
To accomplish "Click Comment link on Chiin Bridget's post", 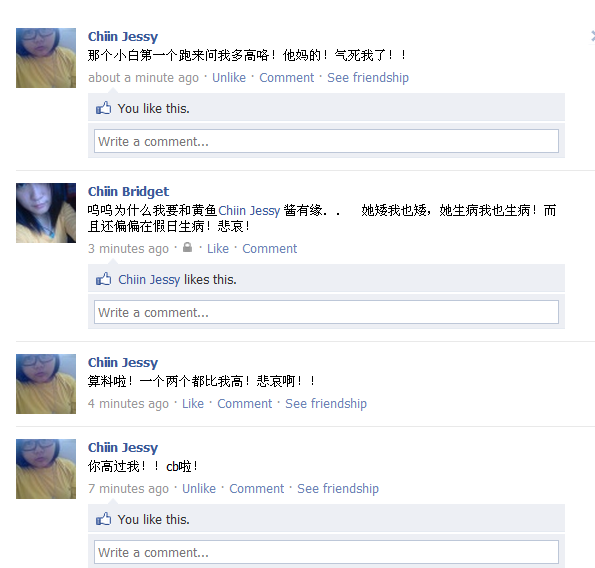I will click(x=269, y=249).
